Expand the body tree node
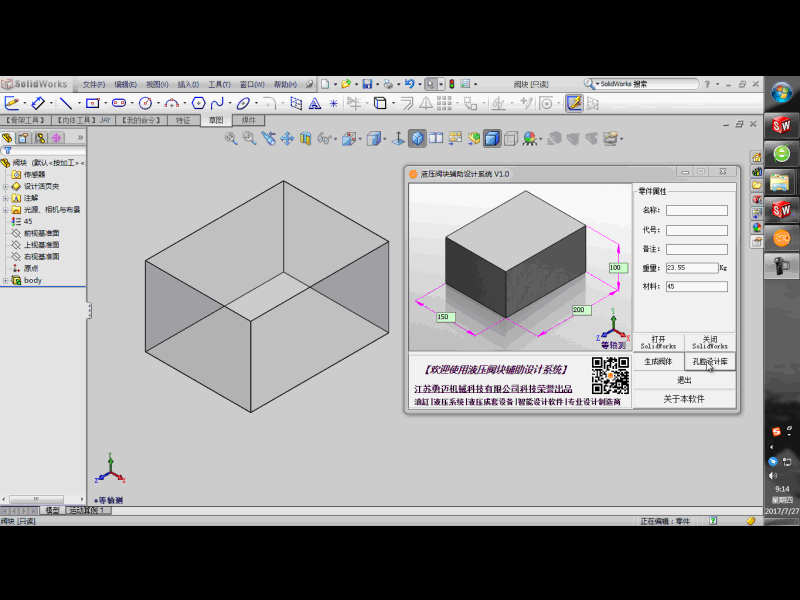800x600 pixels. pos(6,280)
